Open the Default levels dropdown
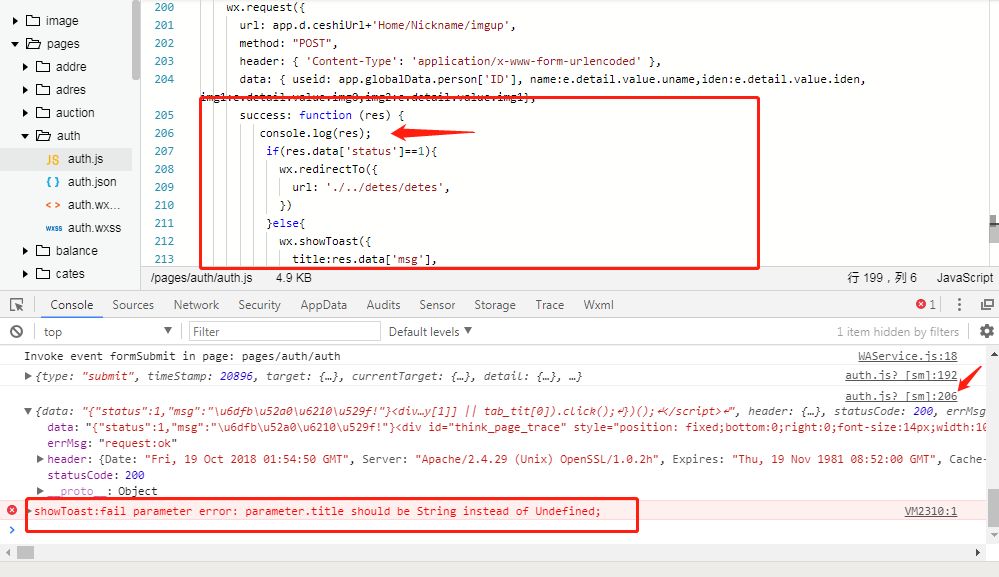The image size is (999, 577). tap(430, 331)
